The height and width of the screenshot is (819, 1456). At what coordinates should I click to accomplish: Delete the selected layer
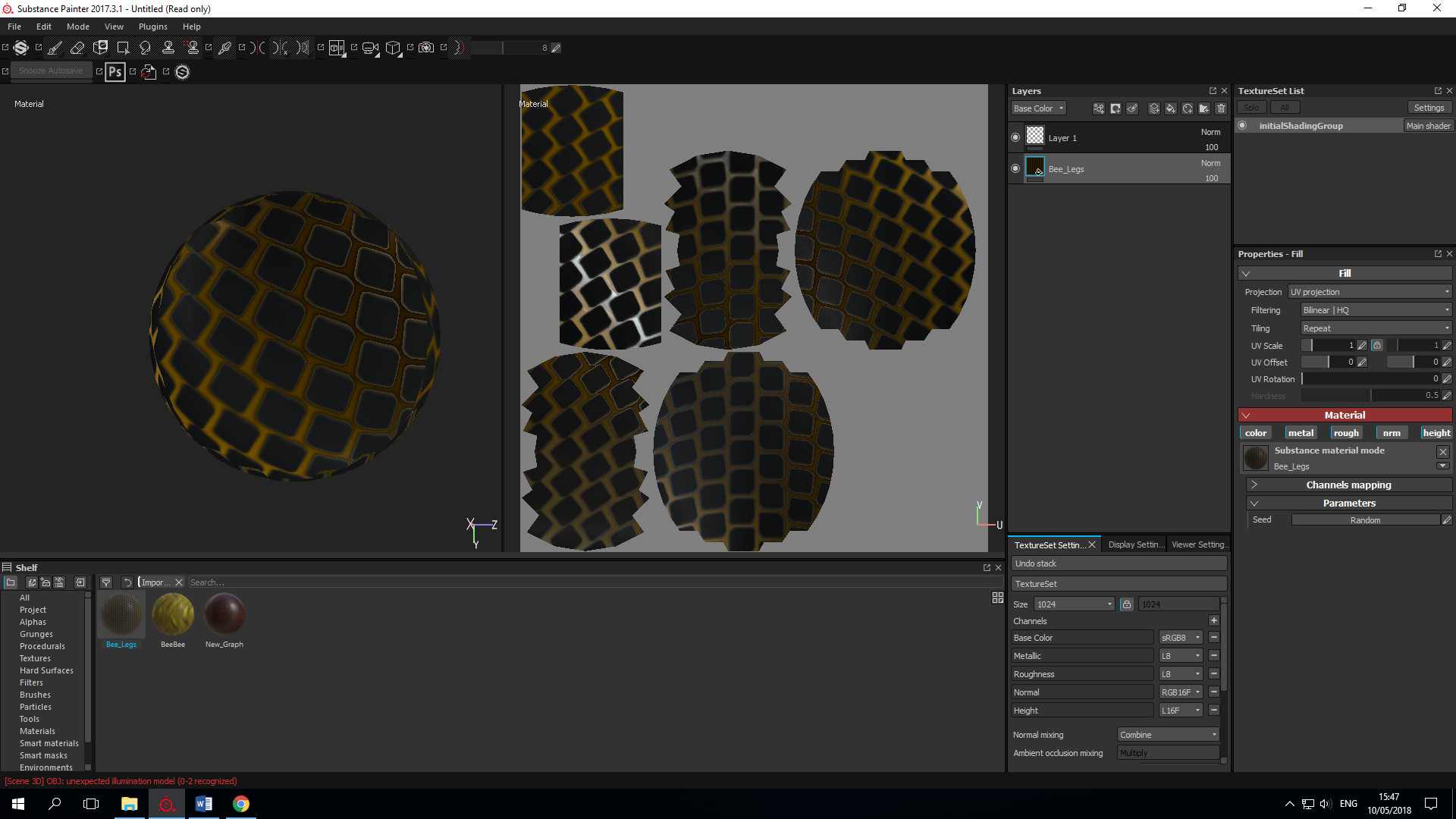click(1221, 108)
